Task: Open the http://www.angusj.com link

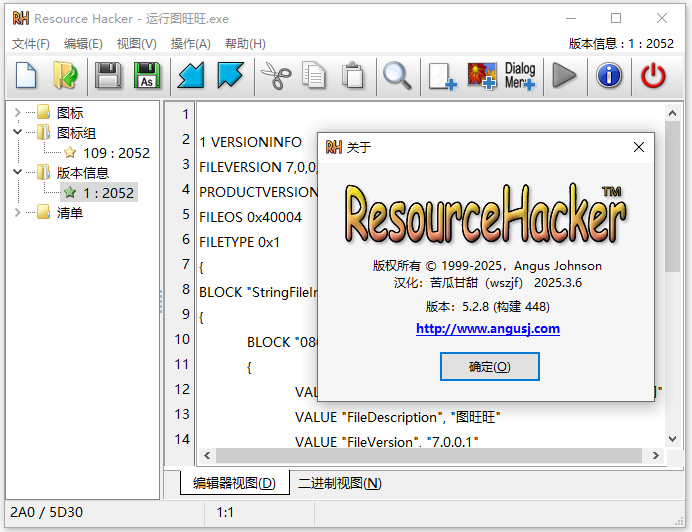Action: tap(488, 328)
